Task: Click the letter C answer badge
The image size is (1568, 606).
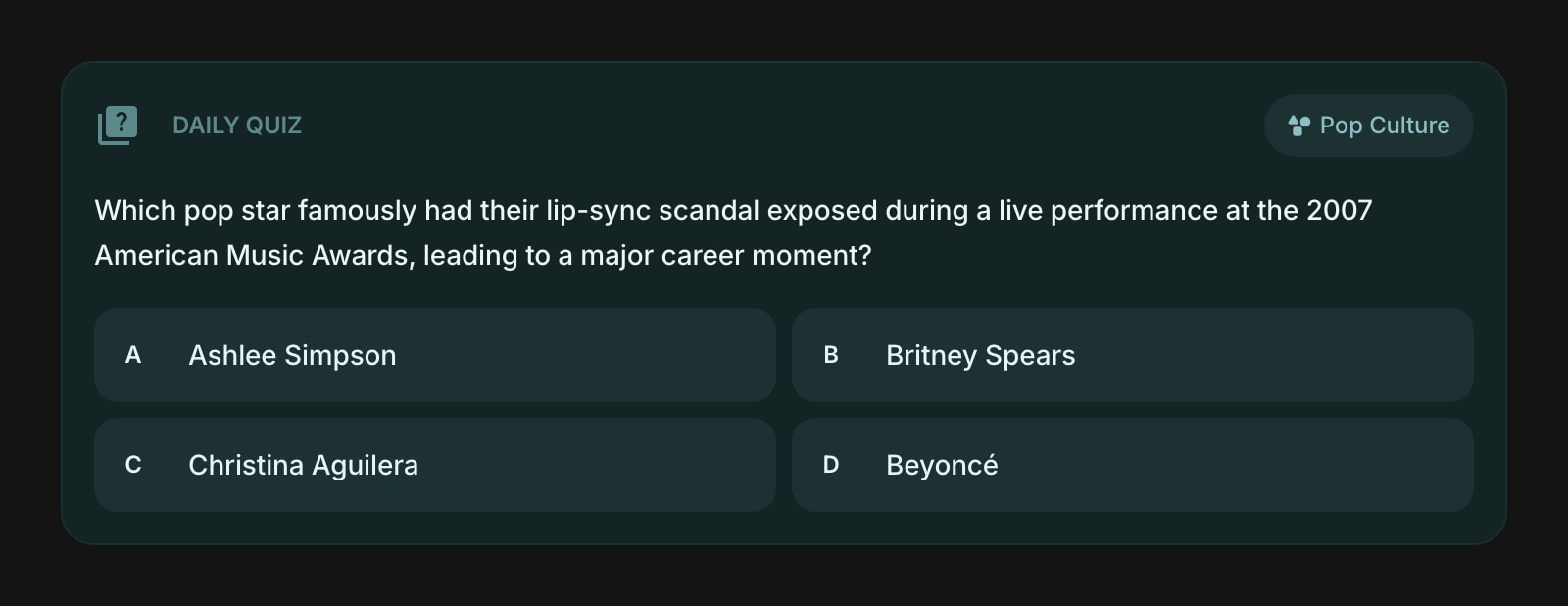Action: [133, 465]
